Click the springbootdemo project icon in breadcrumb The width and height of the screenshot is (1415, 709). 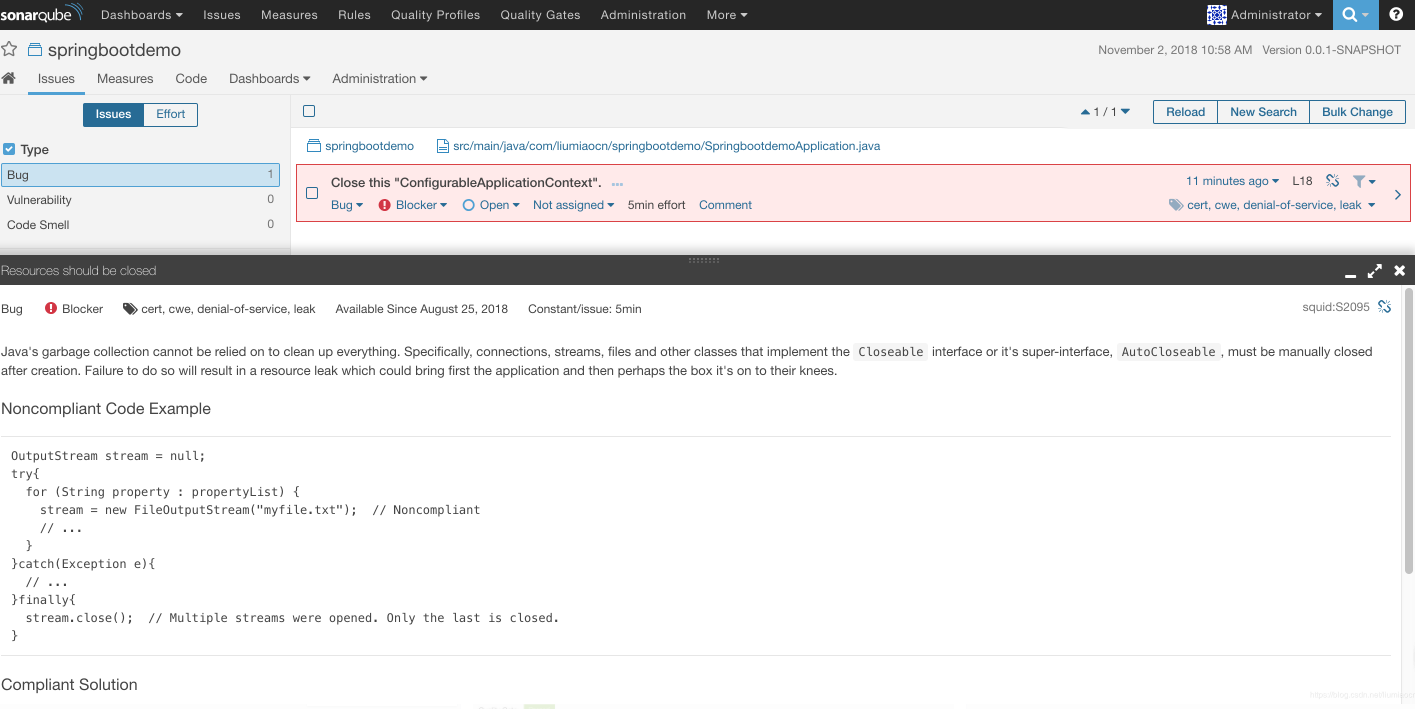(x=314, y=146)
